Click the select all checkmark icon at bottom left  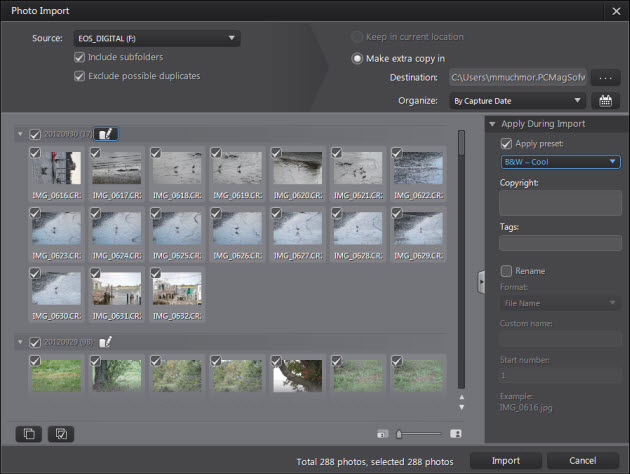coord(61,433)
